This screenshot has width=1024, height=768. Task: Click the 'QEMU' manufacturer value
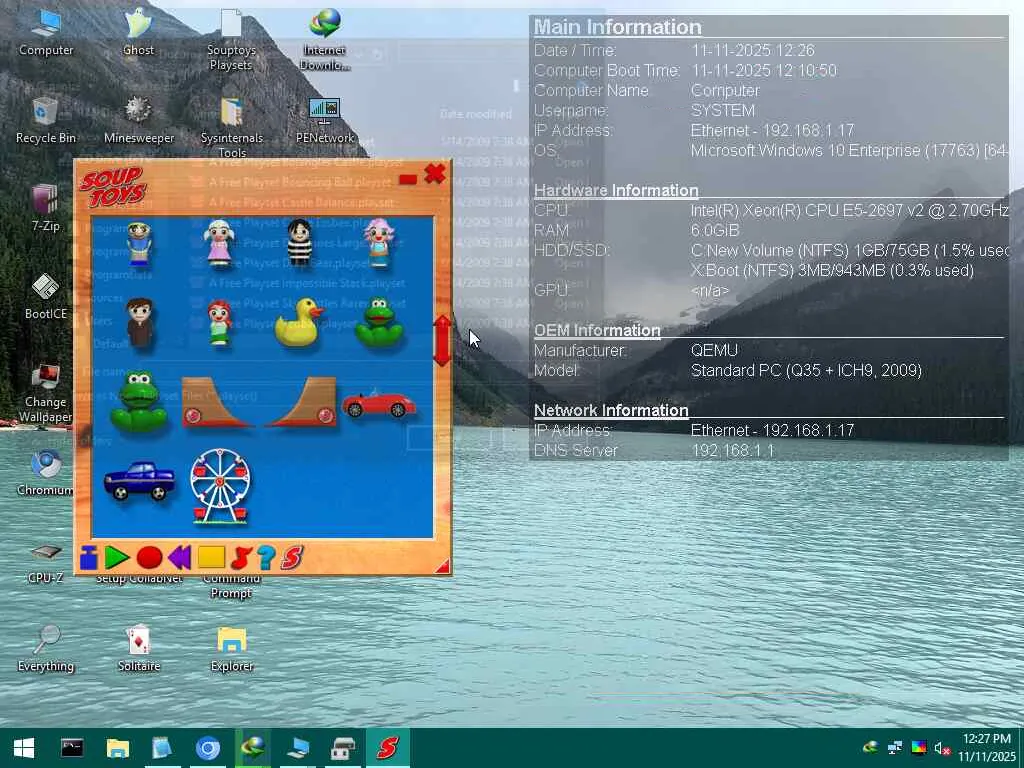point(714,351)
